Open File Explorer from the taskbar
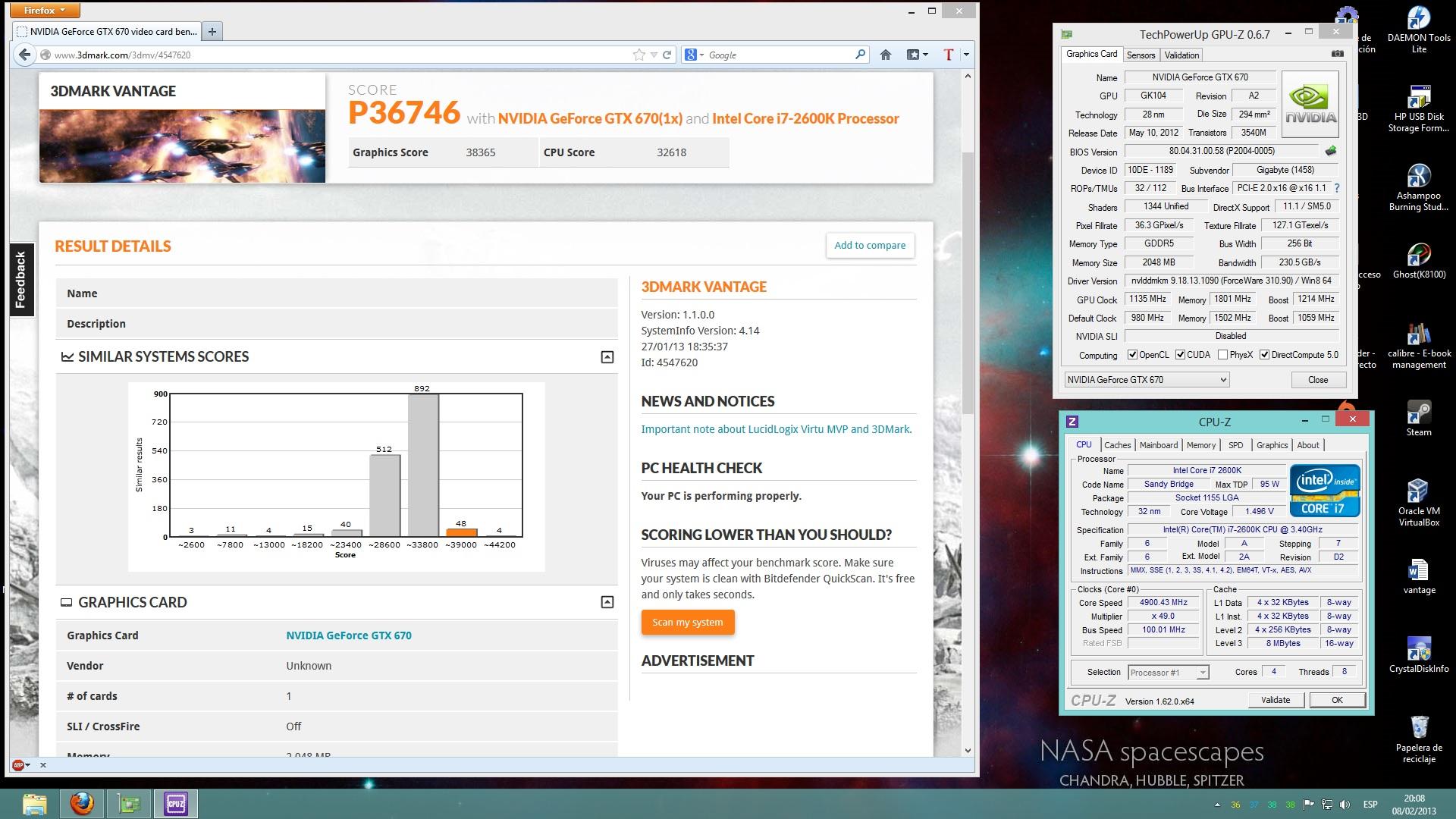Image resolution: width=1456 pixels, height=819 pixels. (35, 804)
